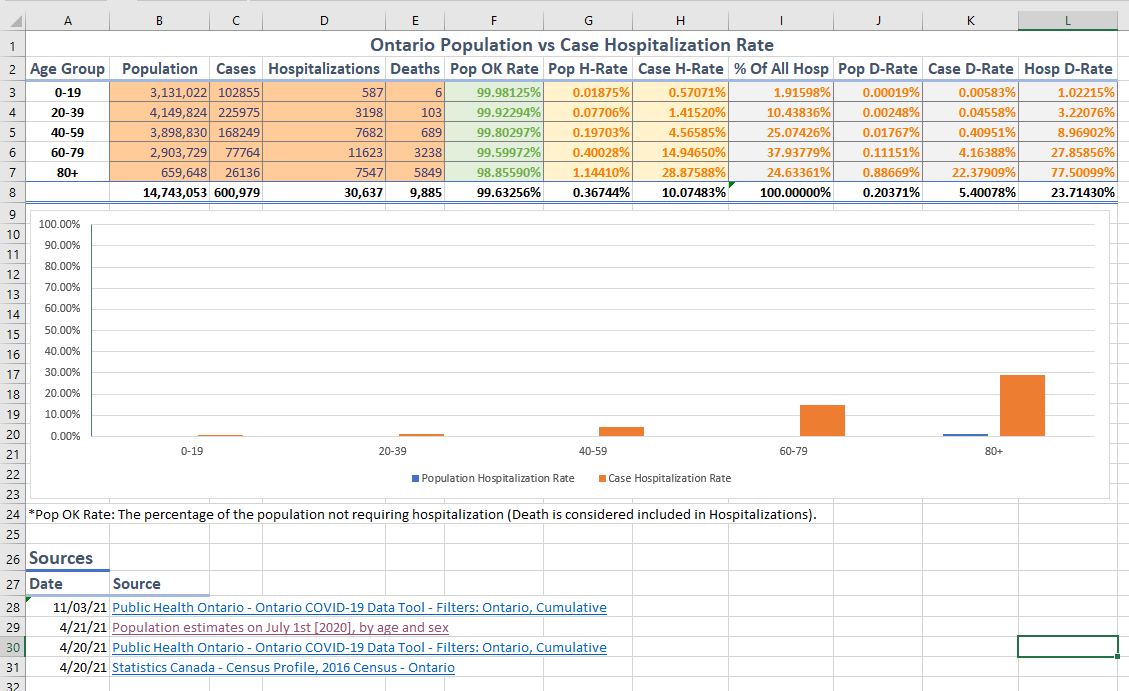Select the '% Of All Hosp' header cell
This screenshot has width=1129, height=691.
click(781, 69)
